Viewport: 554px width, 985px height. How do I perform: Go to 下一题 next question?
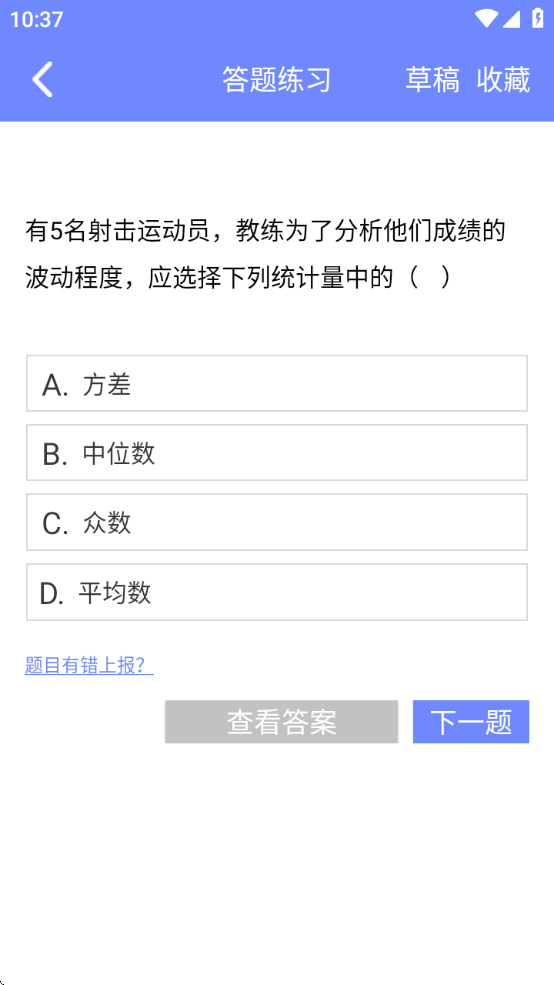(471, 722)
